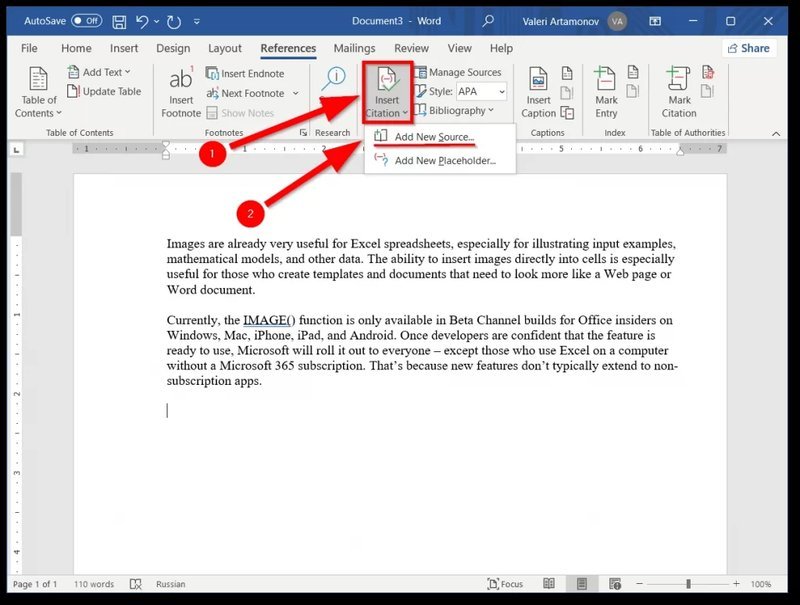
Task: Click the search magnifier in title bar
Action: [488, 21]
